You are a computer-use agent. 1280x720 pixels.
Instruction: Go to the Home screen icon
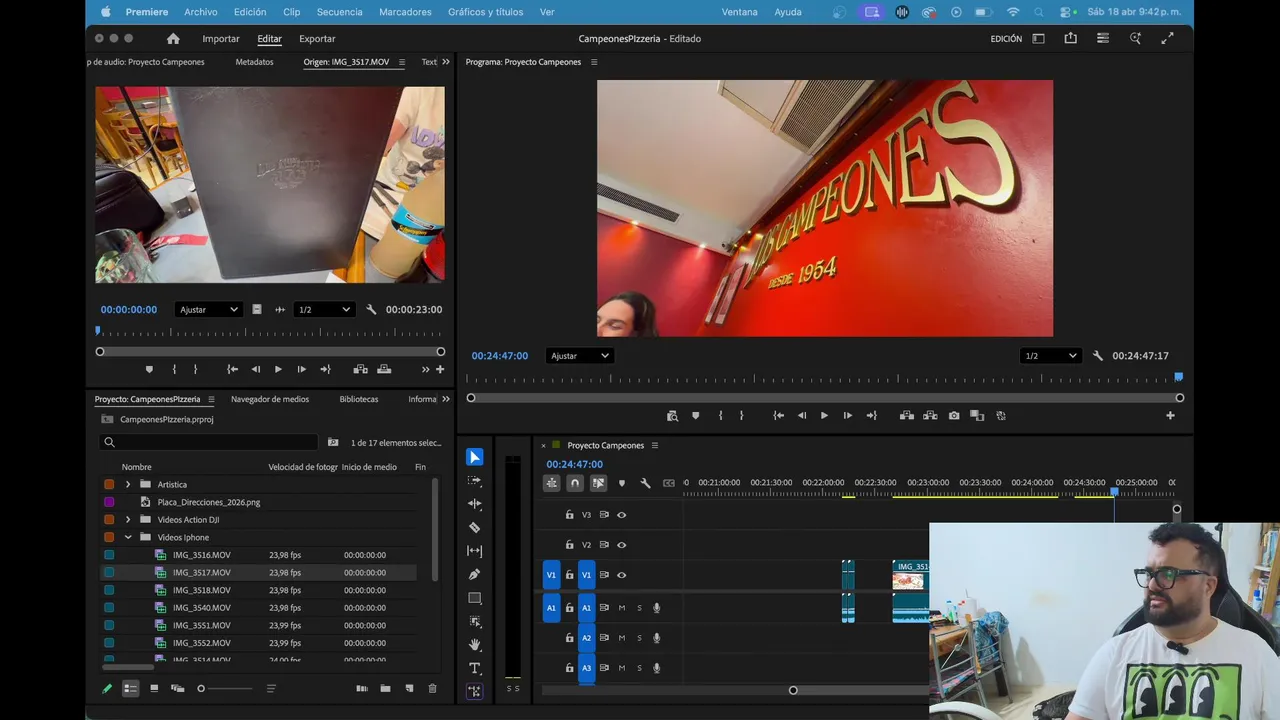tap(173, 39)
